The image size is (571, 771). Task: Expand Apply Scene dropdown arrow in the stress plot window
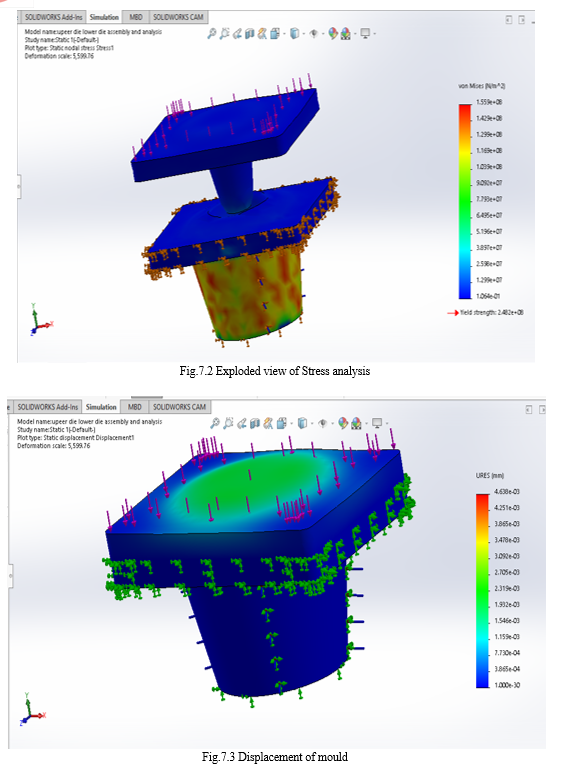pos(355,33)
